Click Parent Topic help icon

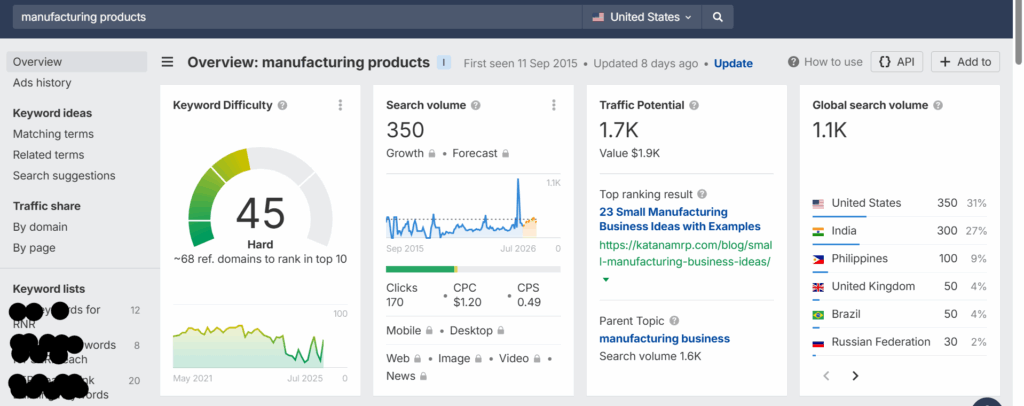(675, 321)
